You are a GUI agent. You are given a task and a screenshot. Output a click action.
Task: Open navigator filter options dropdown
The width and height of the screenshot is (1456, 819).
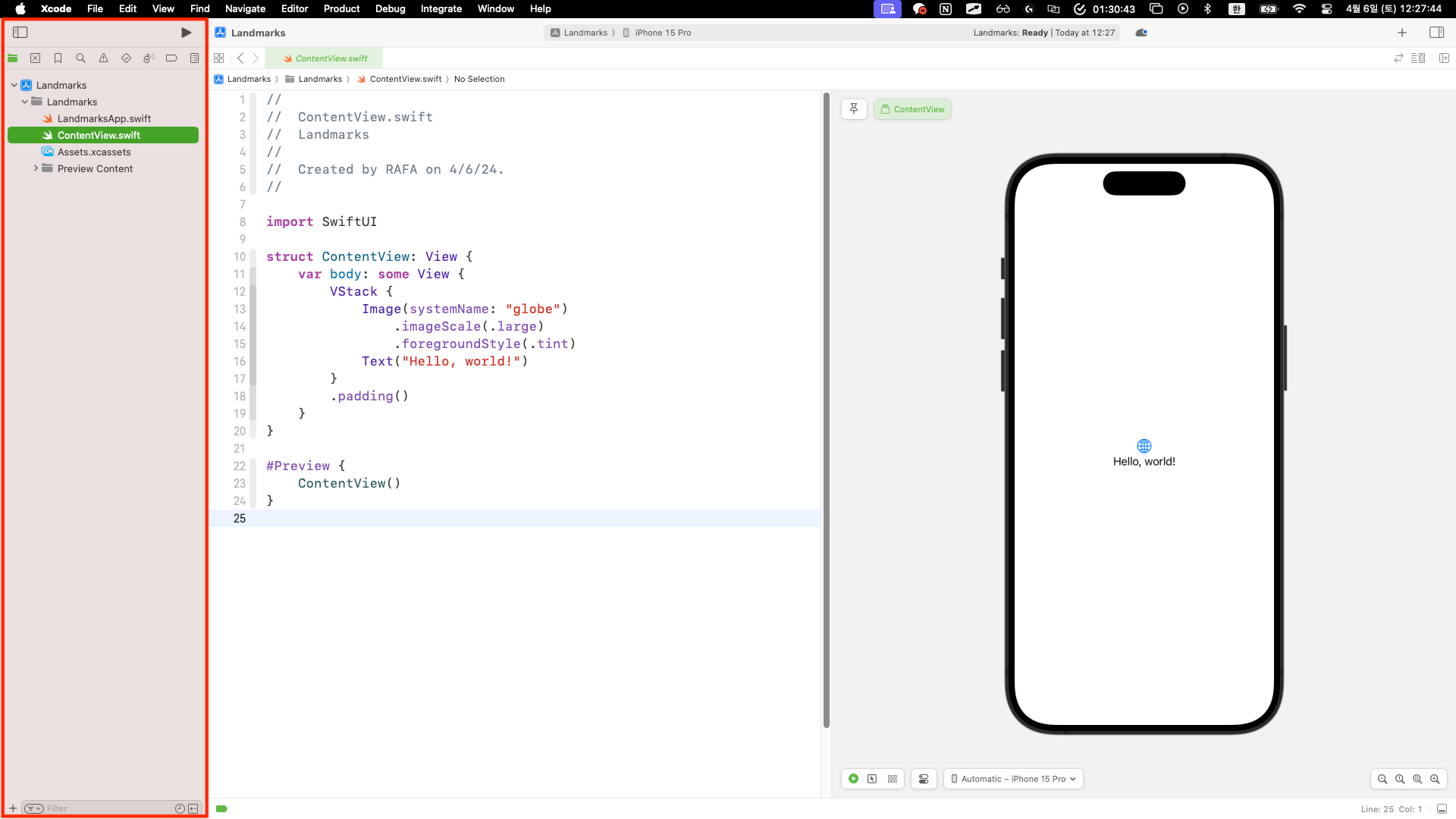[34, 808]
